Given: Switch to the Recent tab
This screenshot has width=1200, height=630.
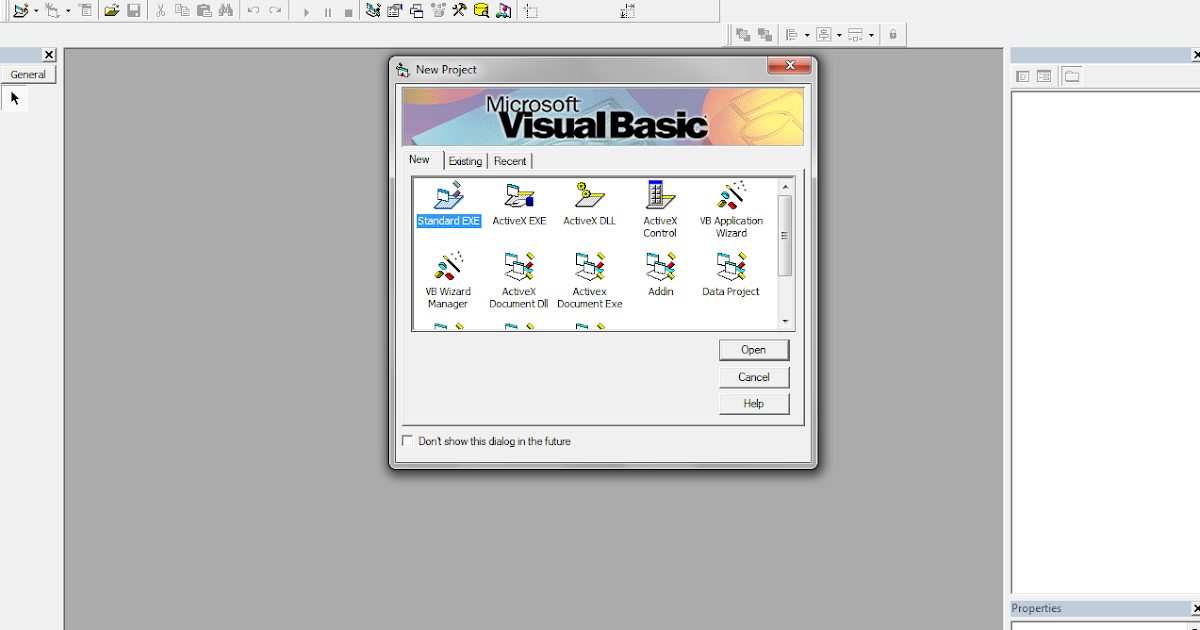Looking at the screenshot, I should click(x=510, y=161).
